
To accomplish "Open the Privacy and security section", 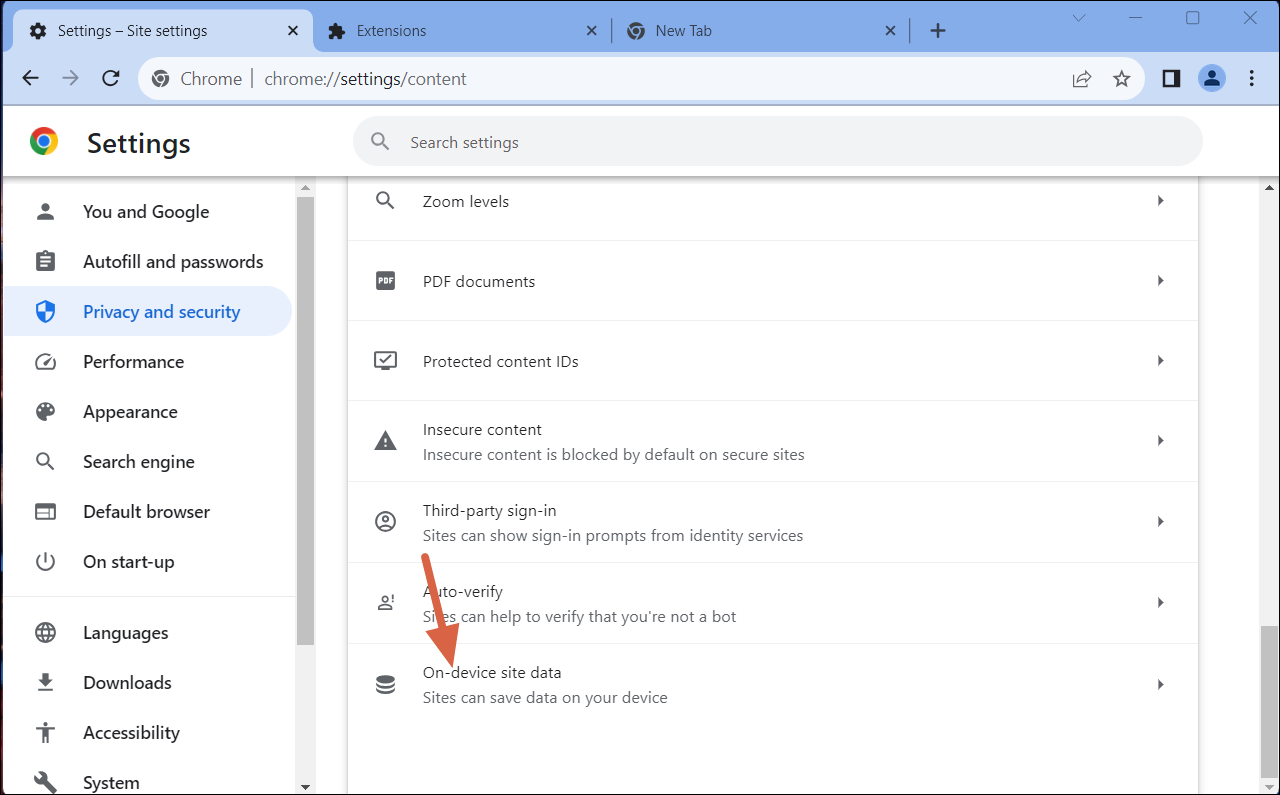I will 161,311.
